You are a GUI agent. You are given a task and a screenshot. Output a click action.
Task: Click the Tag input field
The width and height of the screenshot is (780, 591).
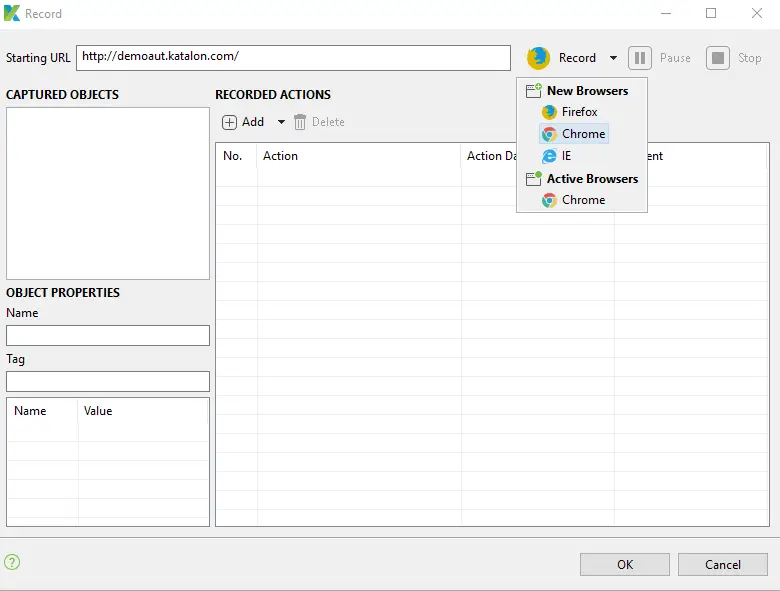pyautogui.click(x=108, y=382)
